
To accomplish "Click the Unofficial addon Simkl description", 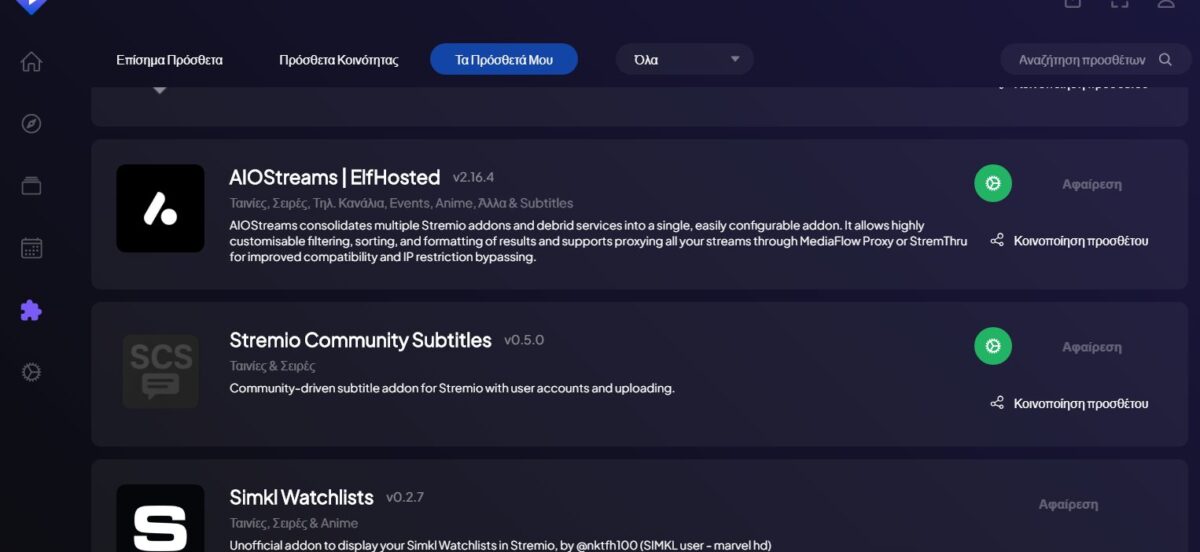I will tap(500, 545).
